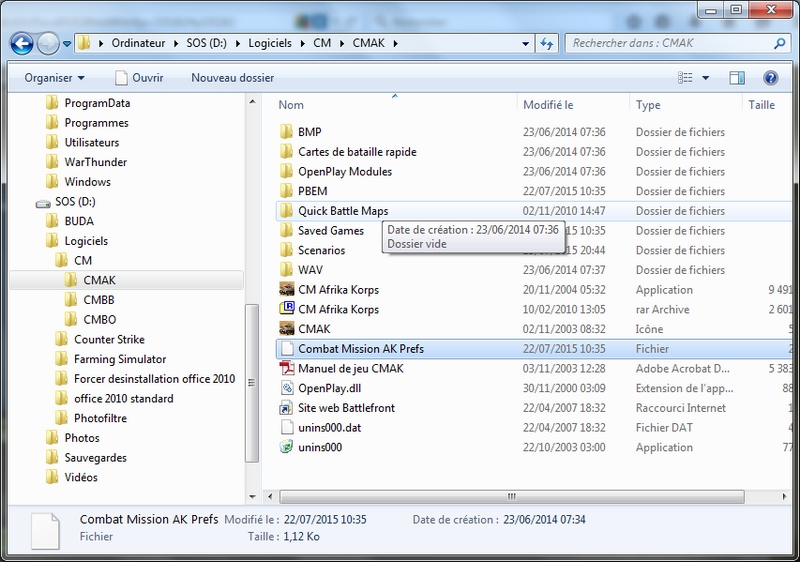Screen dimensions: 800x562
Task: Click the horizontal scrollbar thumb in file list
Action: (511, 496)
